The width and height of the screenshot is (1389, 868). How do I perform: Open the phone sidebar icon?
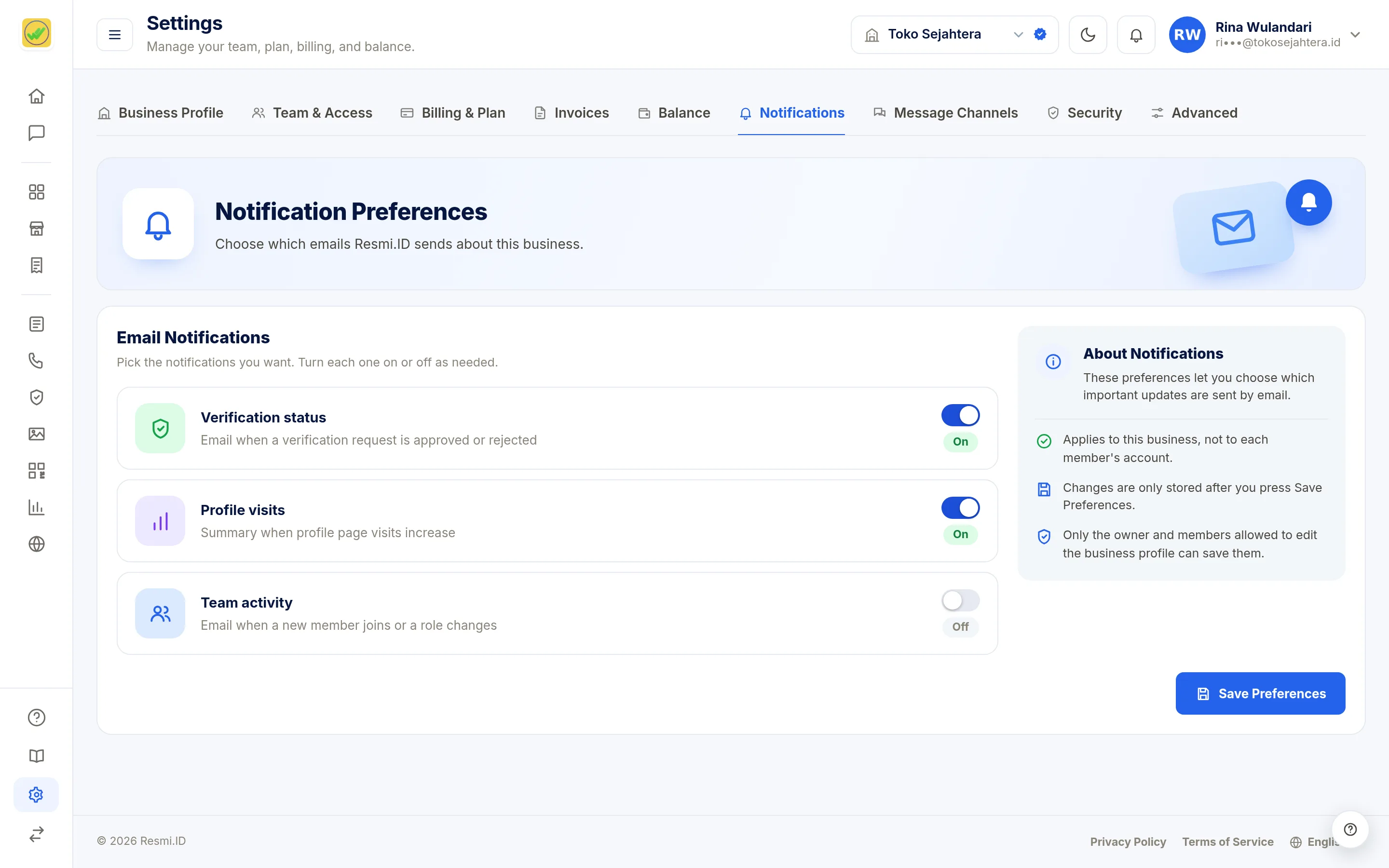pos(36,361)
